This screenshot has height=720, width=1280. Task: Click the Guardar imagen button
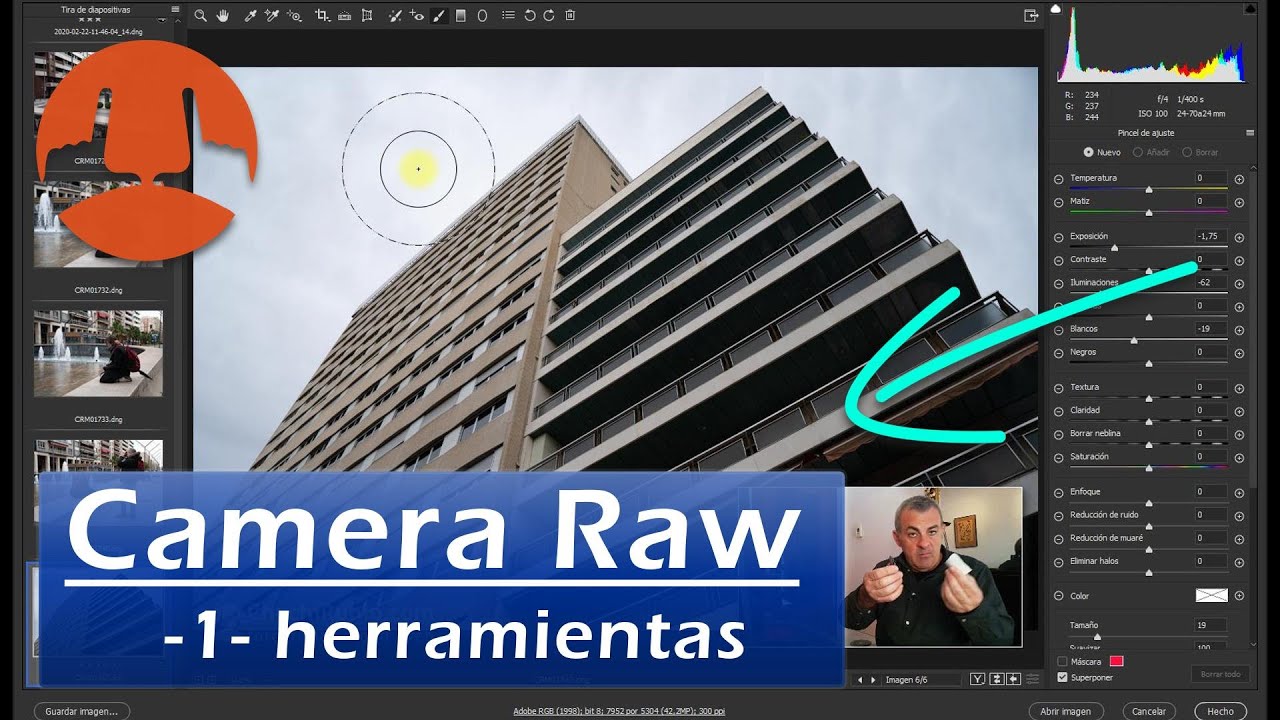pos(82,711)
